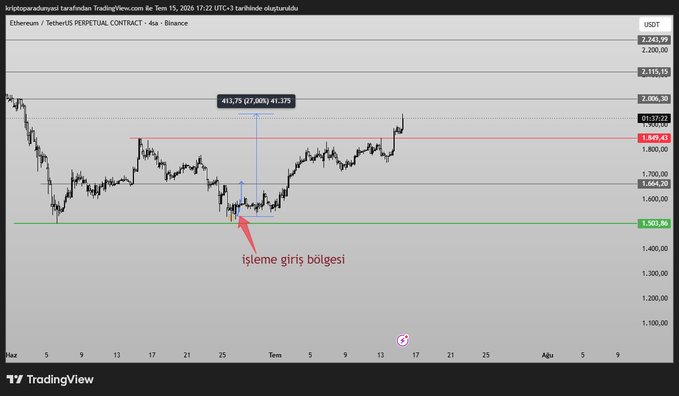Image resolution: width=679 pixels, height=396 pixels.
Task: Click the 1.600,00 price axis tick
Action: pos(654,199)
